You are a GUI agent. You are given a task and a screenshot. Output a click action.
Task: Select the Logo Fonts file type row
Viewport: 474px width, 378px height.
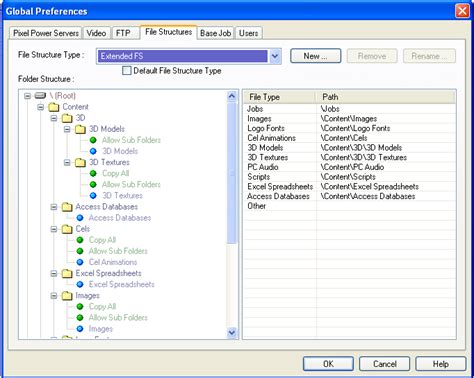(350, 128)
